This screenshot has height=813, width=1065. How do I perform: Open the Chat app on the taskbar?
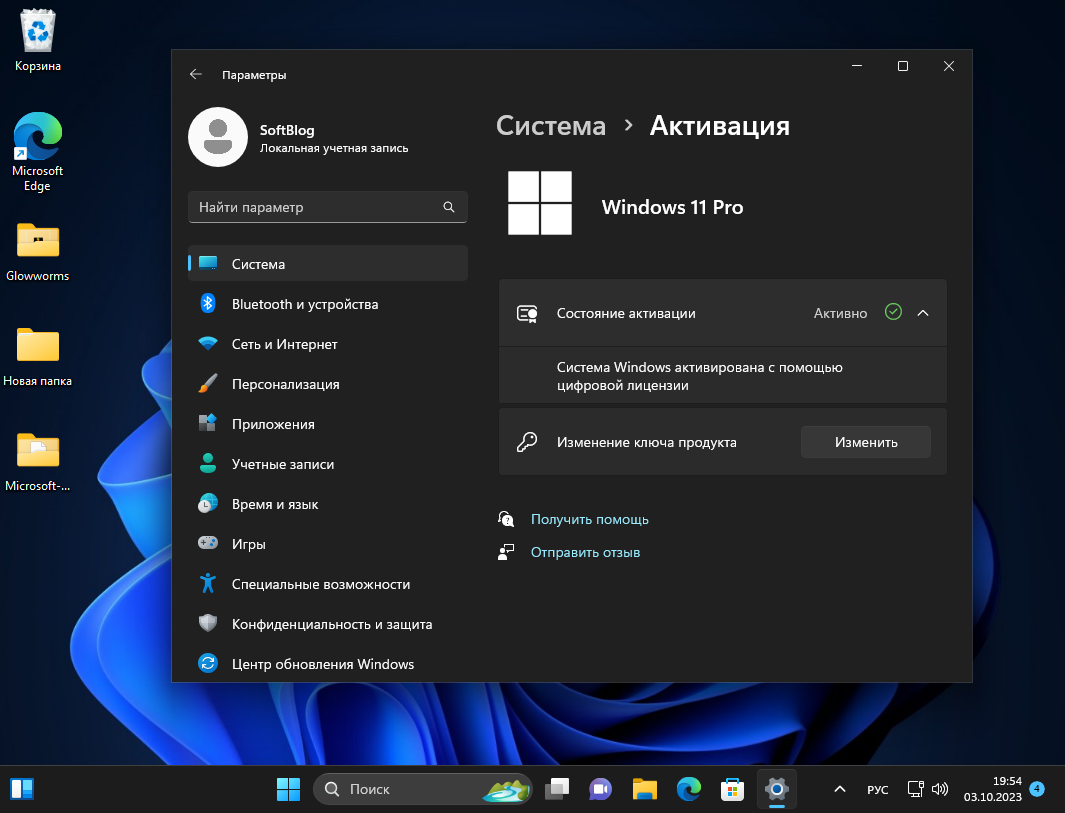[x=600, y=789]
